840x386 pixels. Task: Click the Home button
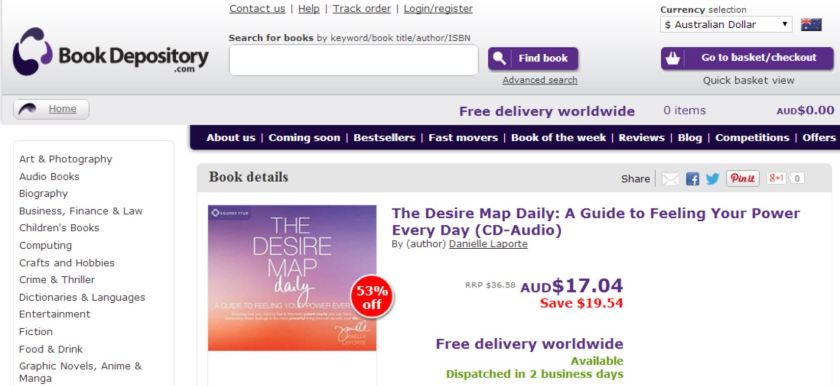[x=51, y=109]
